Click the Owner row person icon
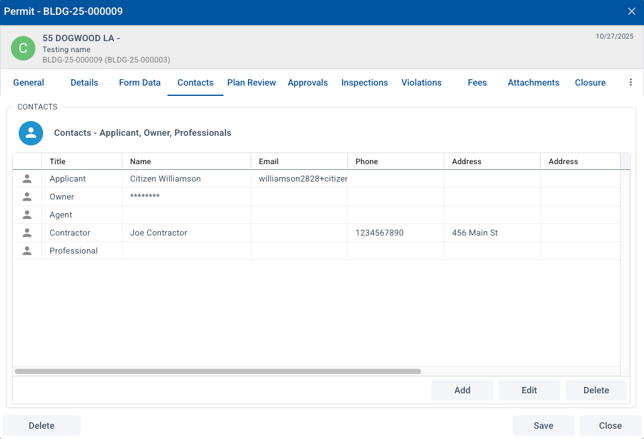The width and height of the screenshot is (644, 439). click(x=27, y=197)
